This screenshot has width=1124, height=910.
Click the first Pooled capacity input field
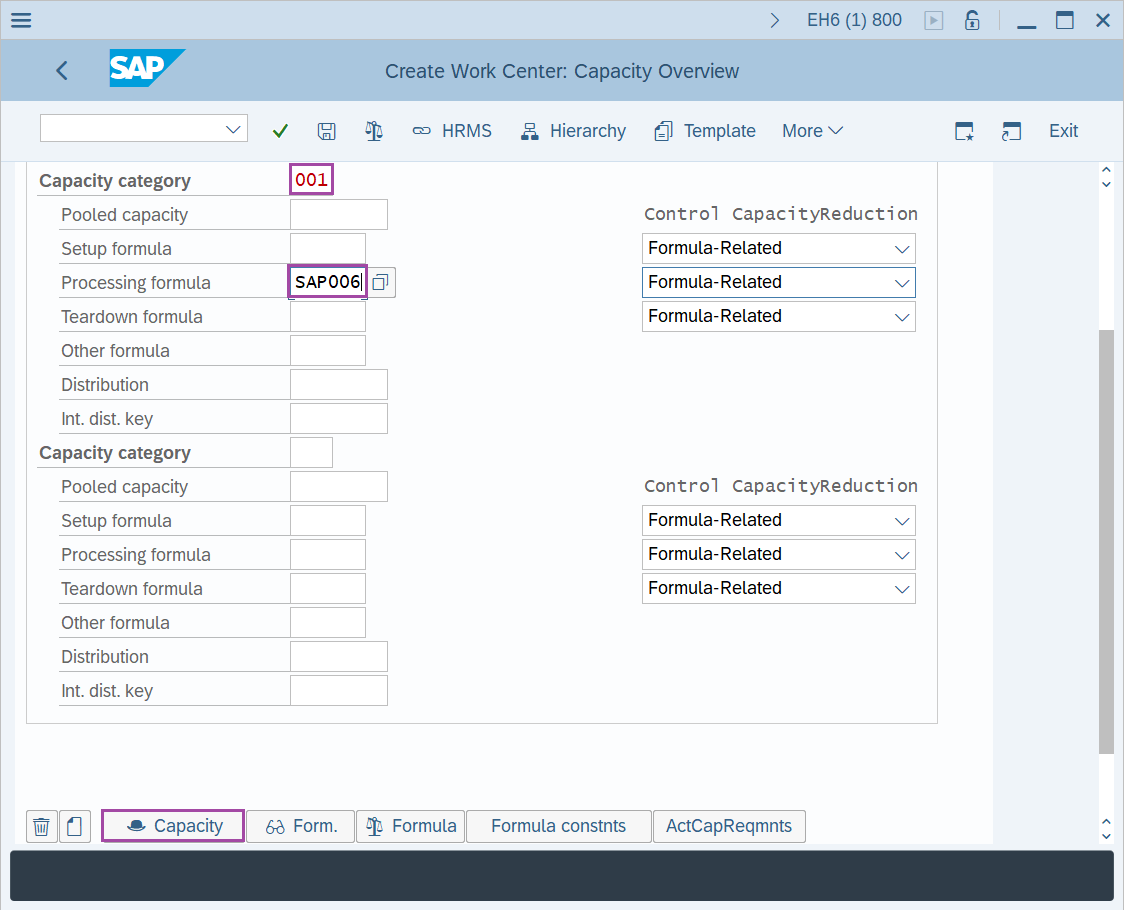click(x=338, y=215)
